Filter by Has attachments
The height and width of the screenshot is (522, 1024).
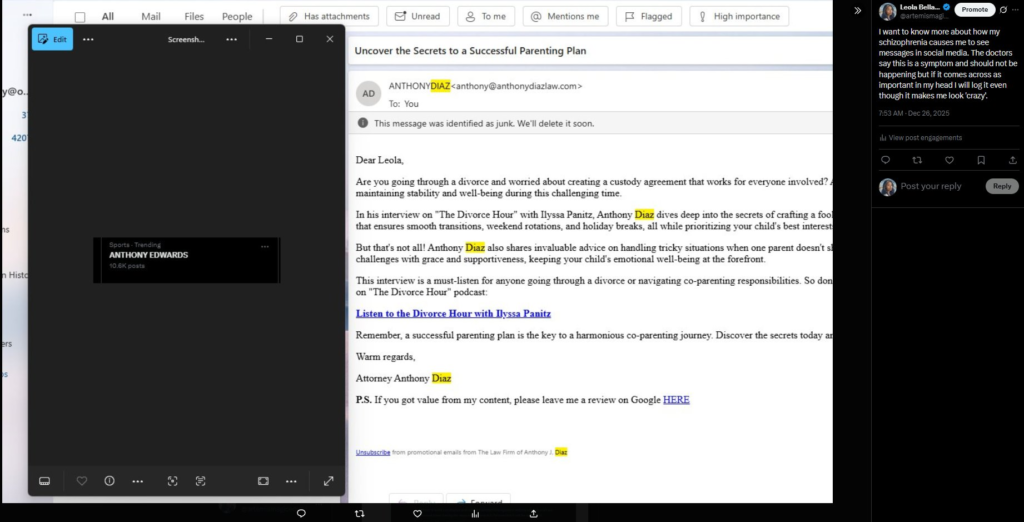pyautogui.click(x=329, y=17)
